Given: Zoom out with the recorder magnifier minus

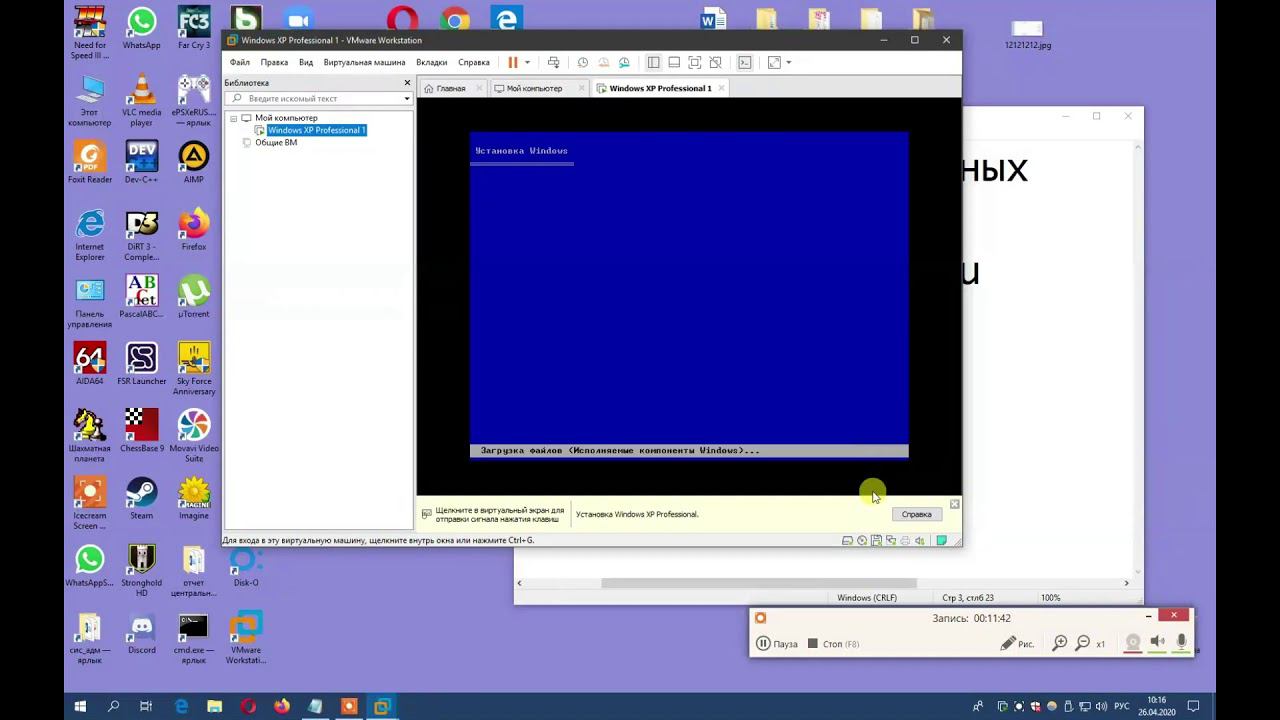Looking at the screenshot, I should tap(1082, 644).
